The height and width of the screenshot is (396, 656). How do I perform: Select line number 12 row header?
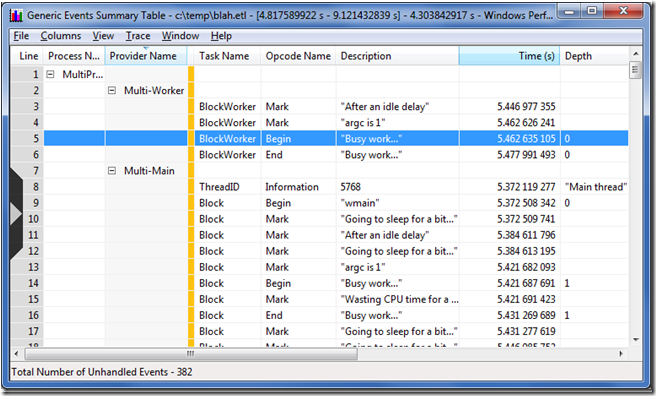point(28,251)
